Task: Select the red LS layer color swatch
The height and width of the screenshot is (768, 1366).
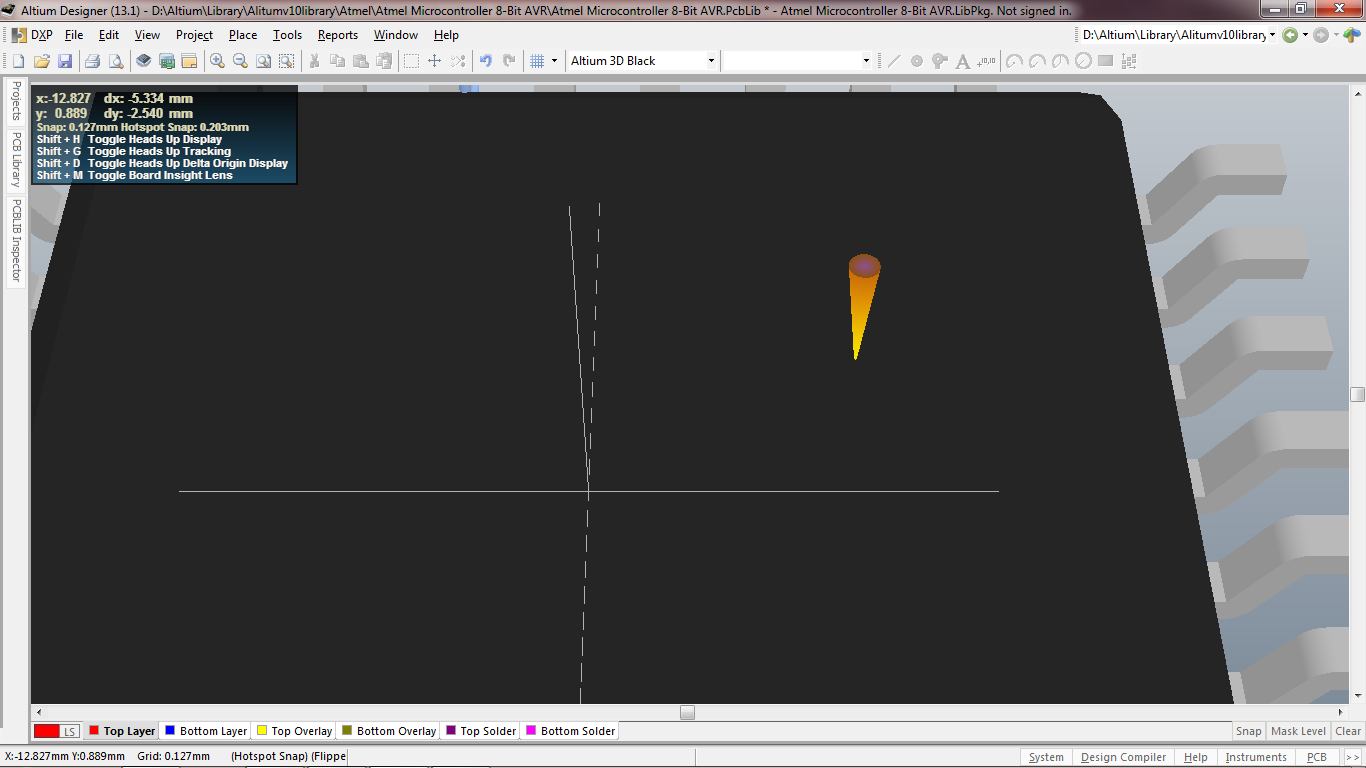Action: tap(48, 731)
